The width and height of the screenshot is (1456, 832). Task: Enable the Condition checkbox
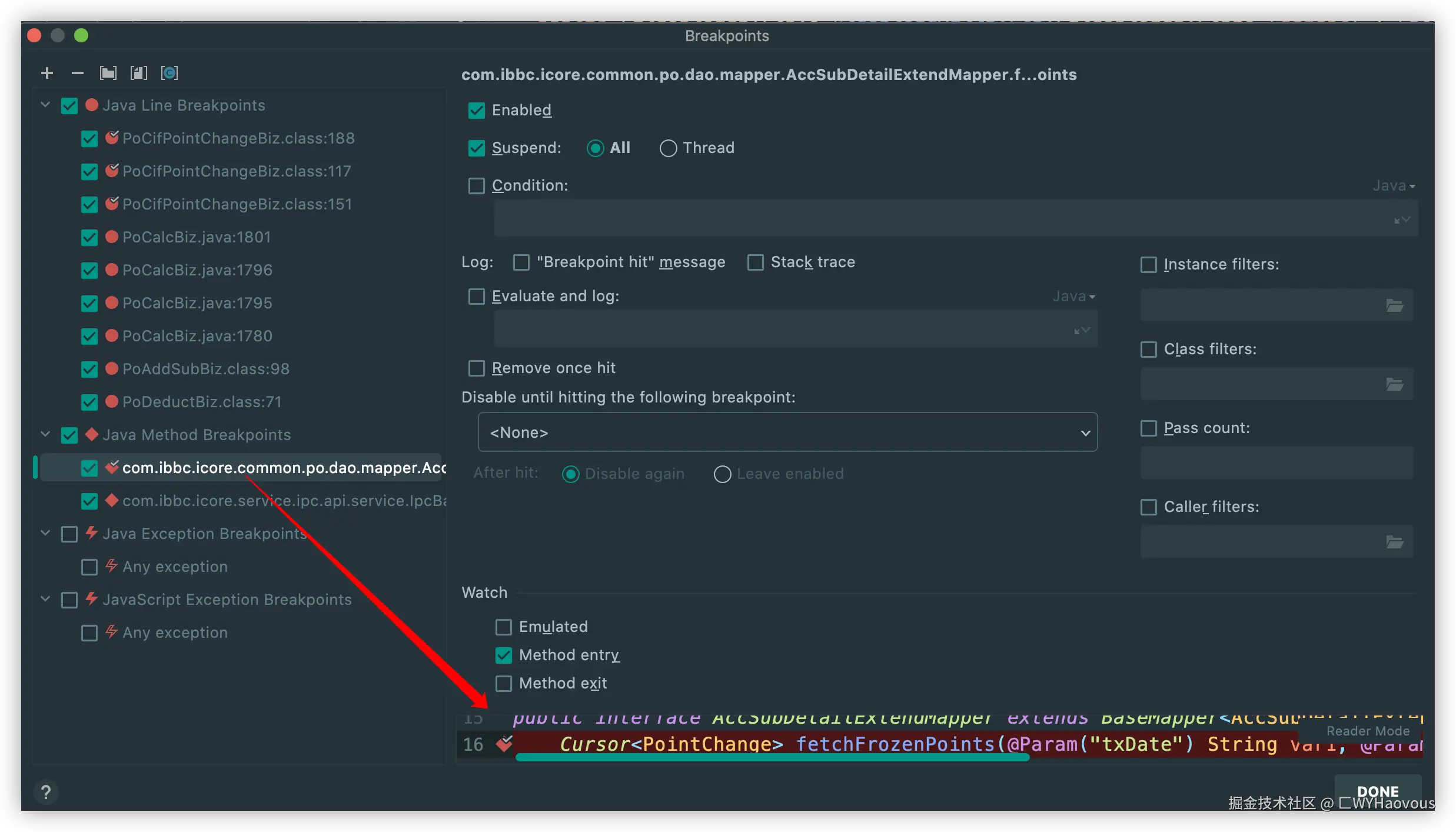point(476,186)
